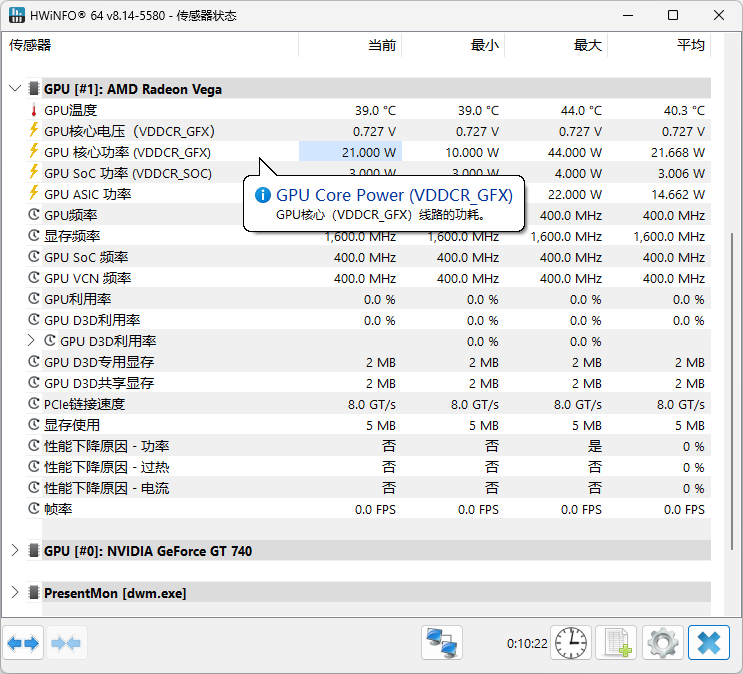Click the highlighted 21.000 W current value cell
Image resolution: width=743 pixels, height=674 pixels.
350,152
